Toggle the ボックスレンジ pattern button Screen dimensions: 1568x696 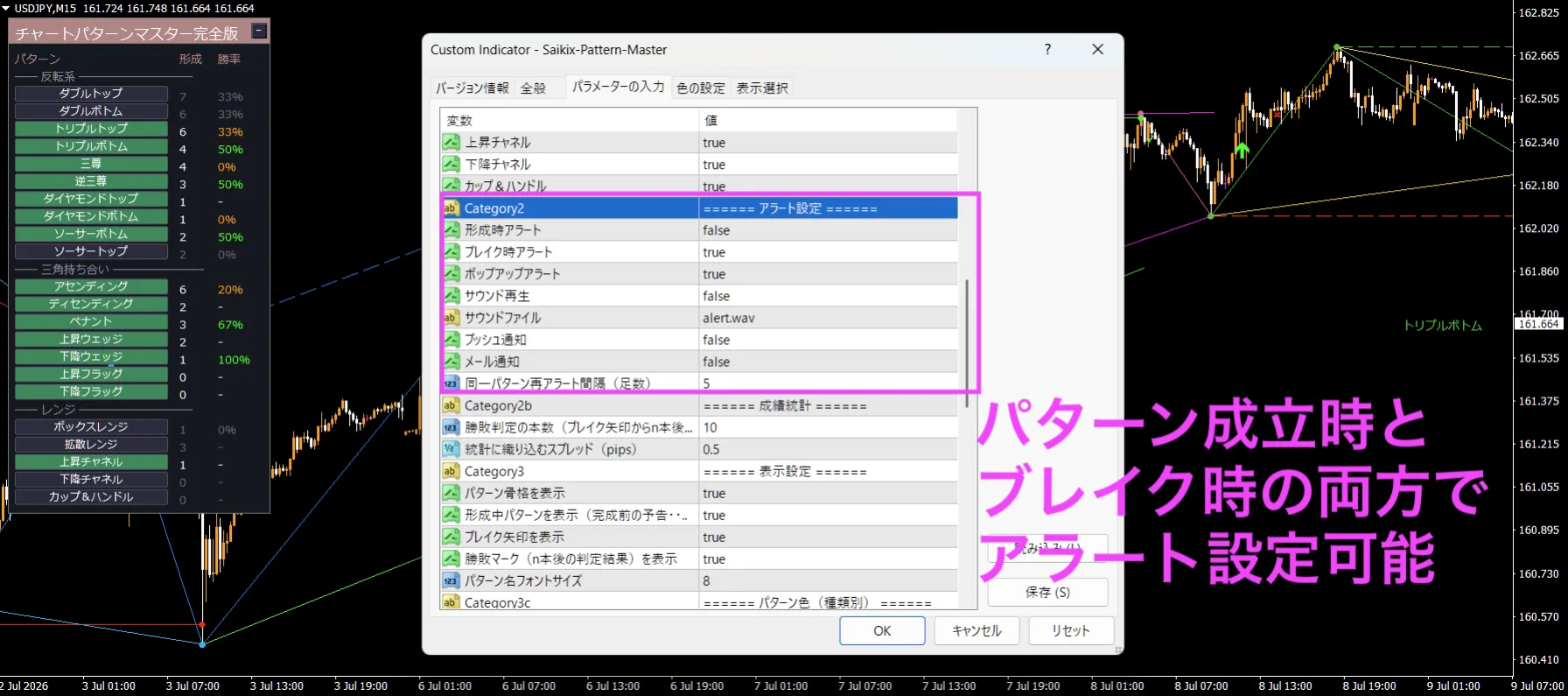91,426
